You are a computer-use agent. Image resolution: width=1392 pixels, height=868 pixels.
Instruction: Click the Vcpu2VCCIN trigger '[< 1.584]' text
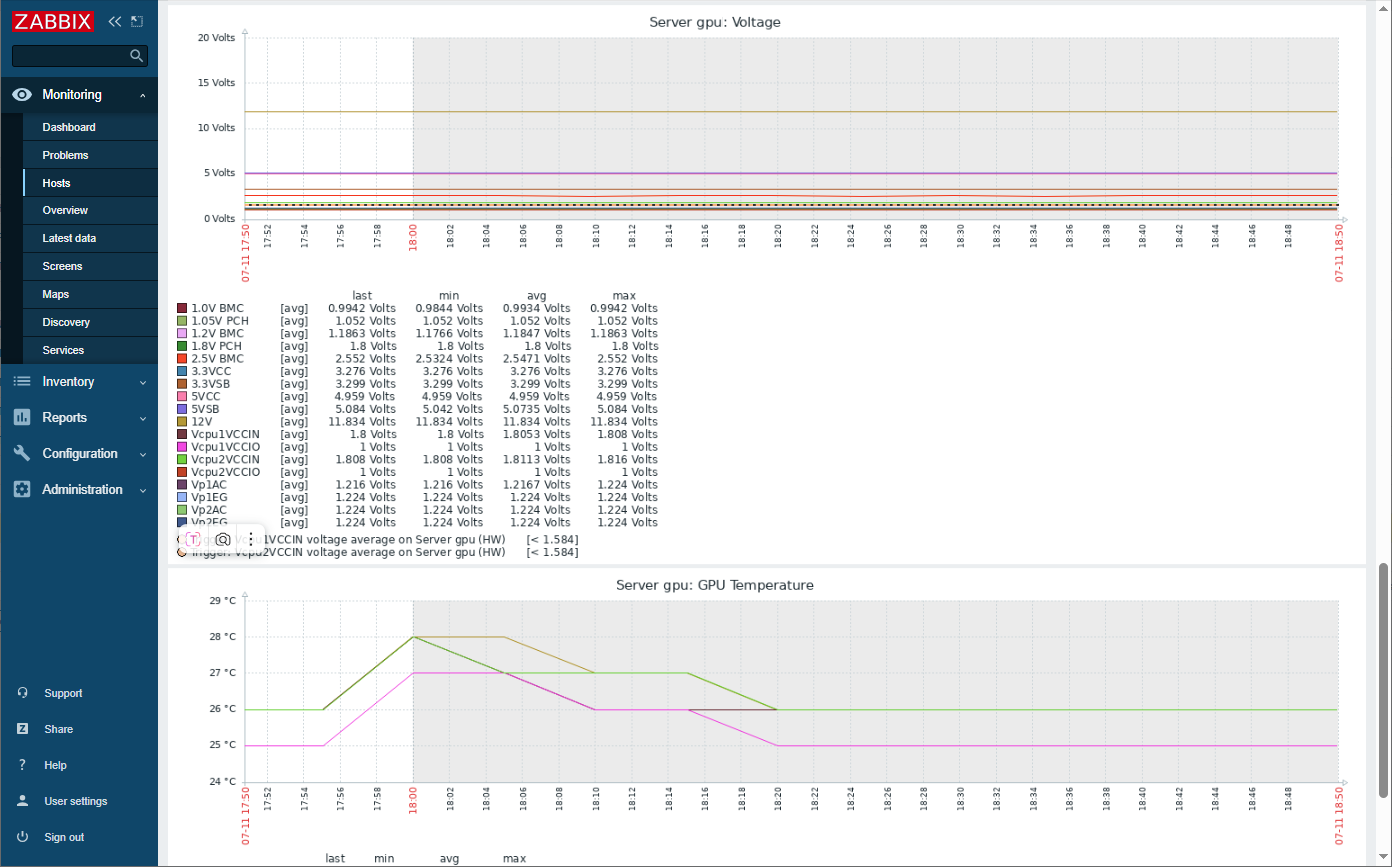pos(552,552)
